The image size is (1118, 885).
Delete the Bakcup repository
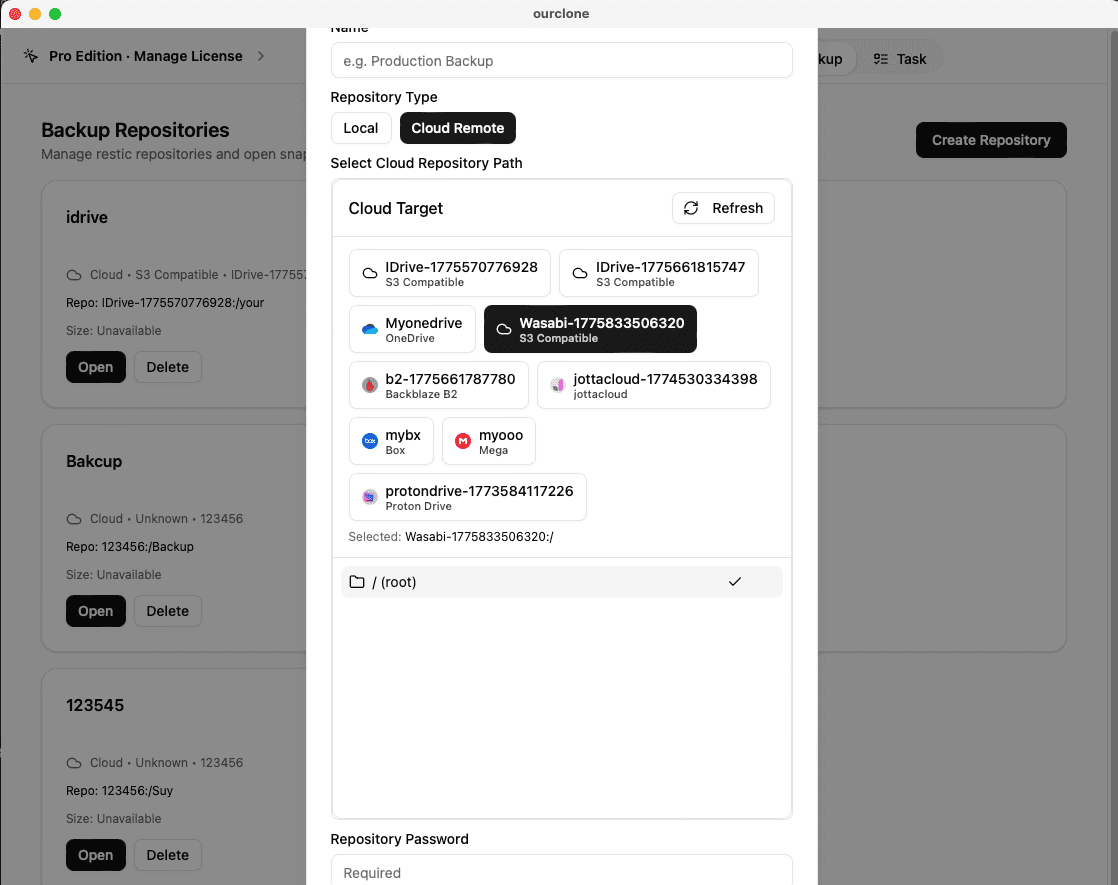(167, 611)
